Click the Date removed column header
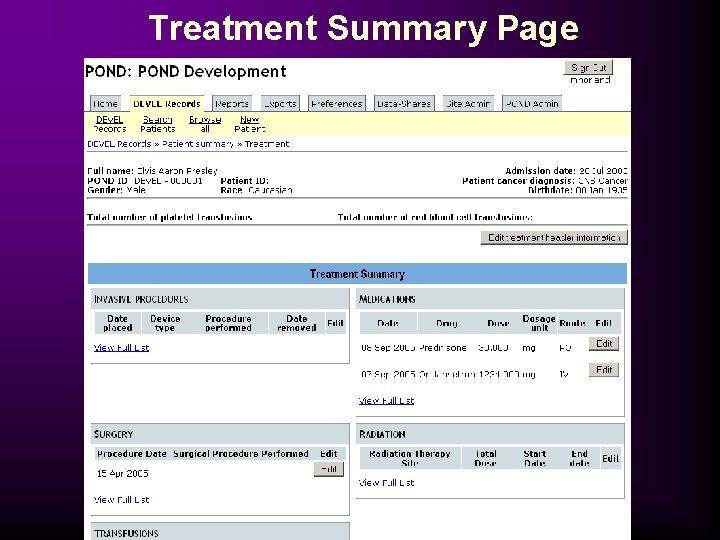Image resolution: width=720 pixels, height=540 pixels. coord(297,323)
